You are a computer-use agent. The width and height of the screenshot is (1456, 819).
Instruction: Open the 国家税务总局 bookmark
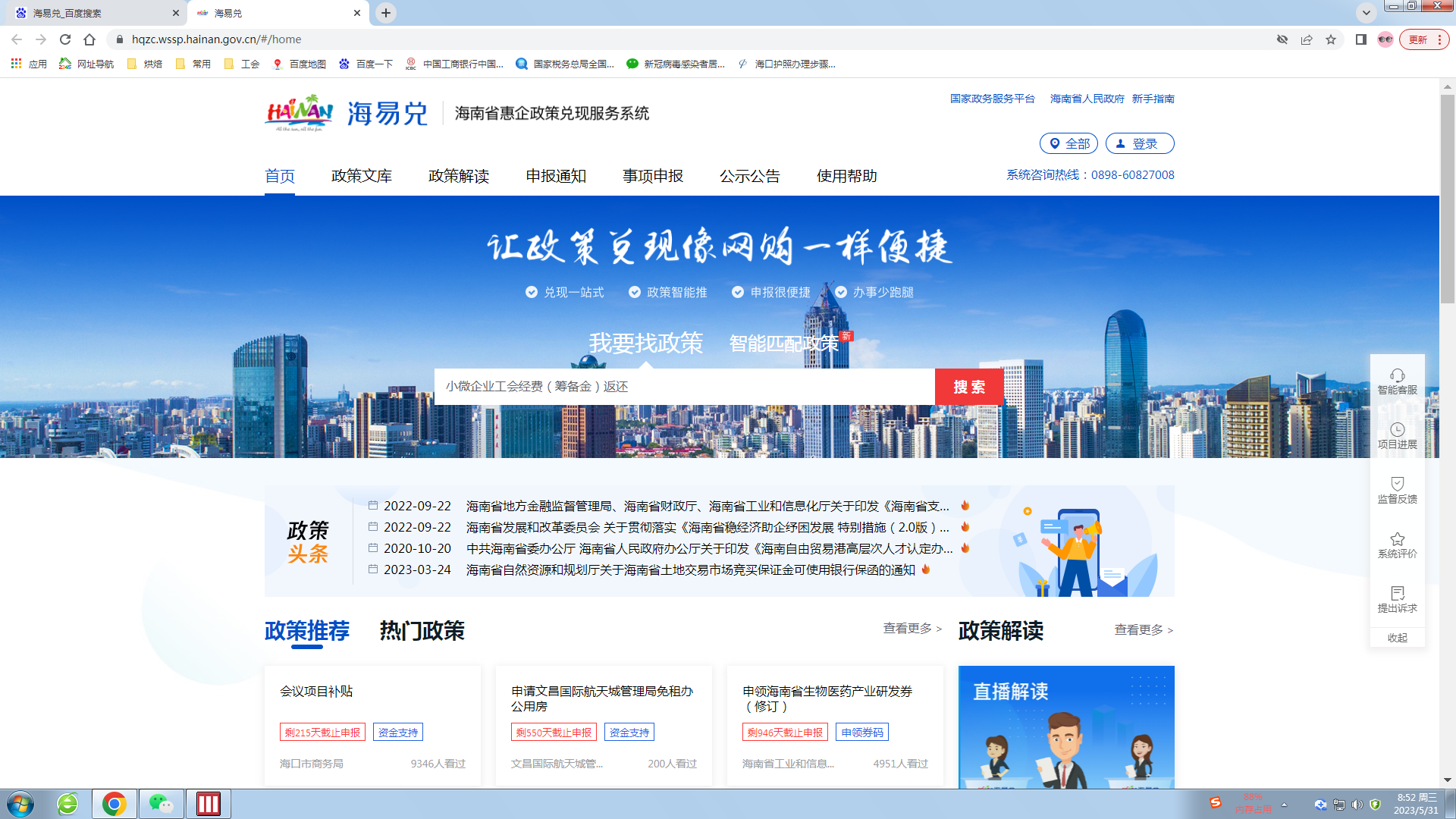coord(565,64)
